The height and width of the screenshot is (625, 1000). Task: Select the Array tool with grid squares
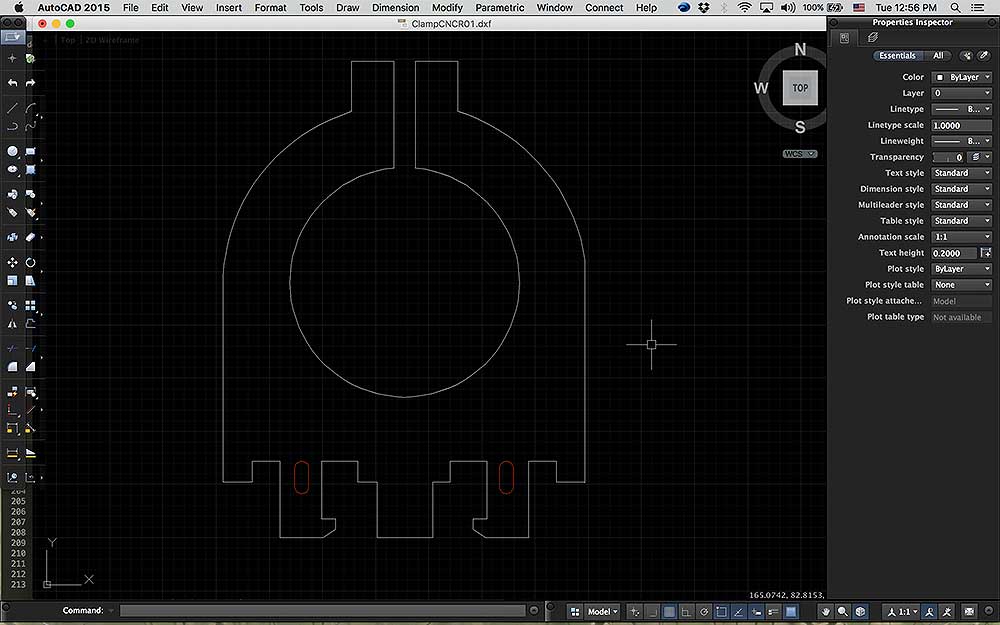point(30,305)
